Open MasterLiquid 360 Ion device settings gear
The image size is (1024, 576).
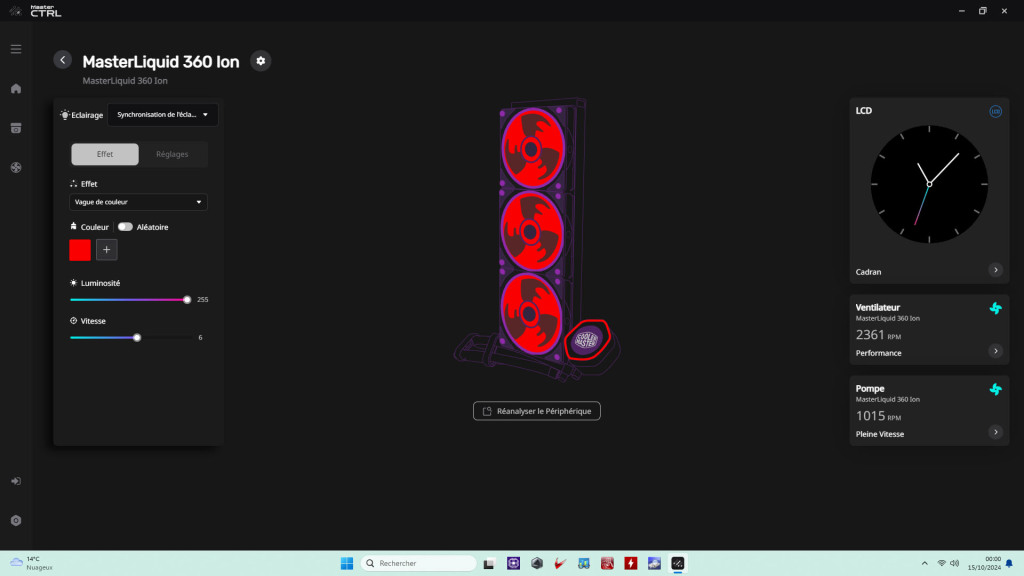(x=261, y=61)
